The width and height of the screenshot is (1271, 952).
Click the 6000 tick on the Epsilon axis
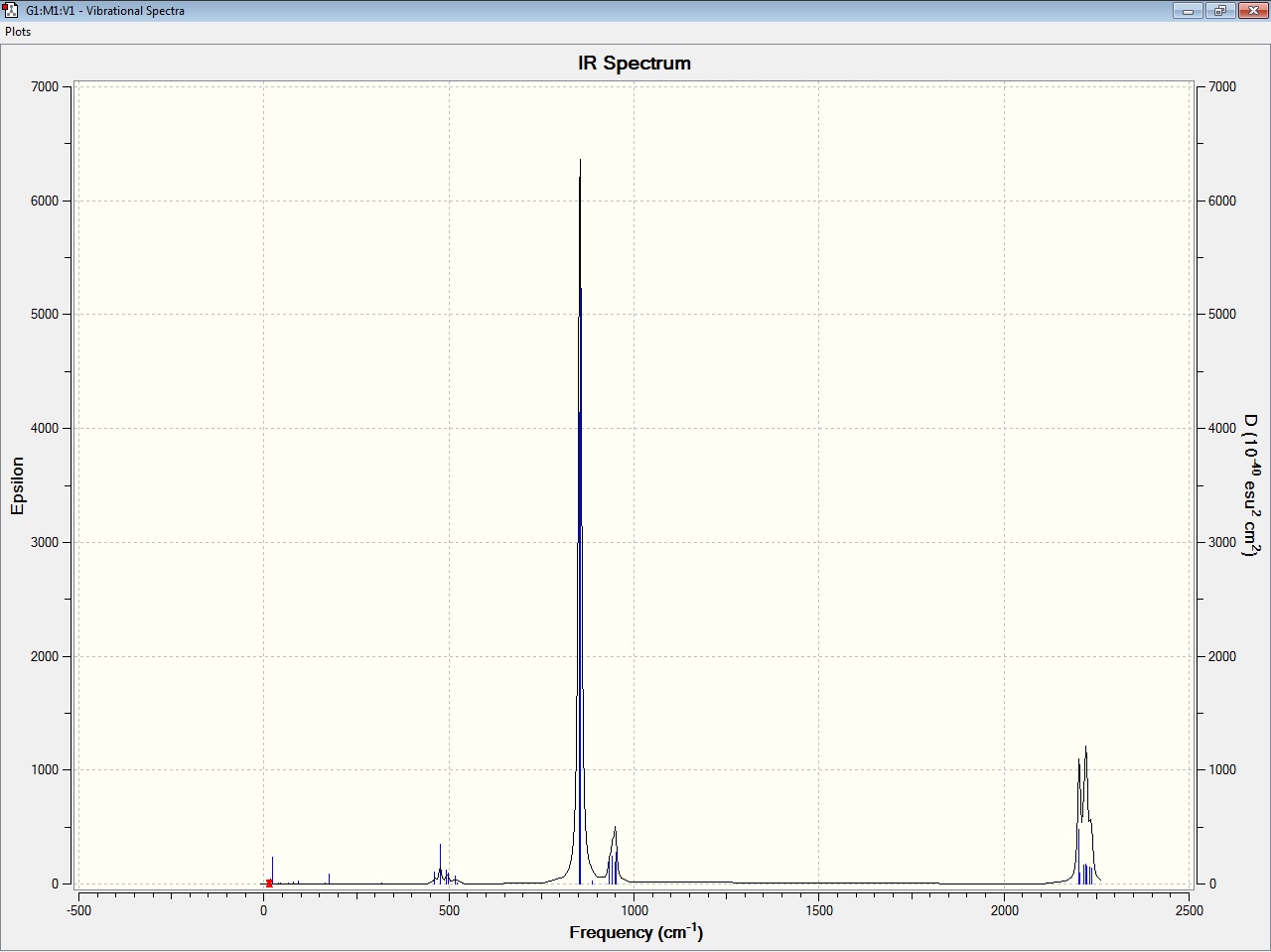point(46,201)
